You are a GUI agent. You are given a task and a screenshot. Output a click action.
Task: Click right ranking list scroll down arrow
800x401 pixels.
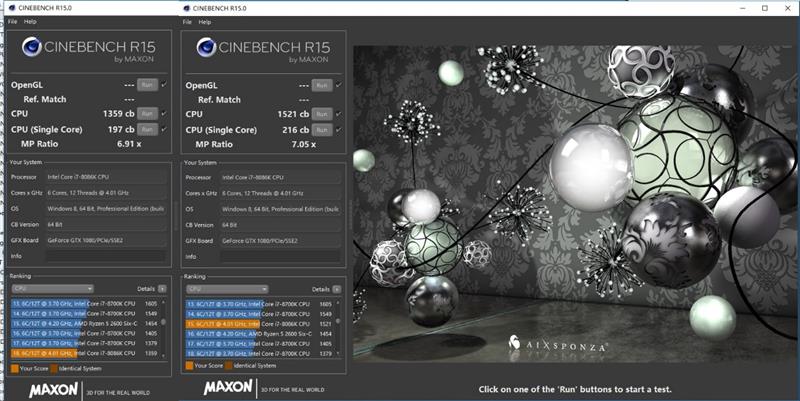click(338, 354)
